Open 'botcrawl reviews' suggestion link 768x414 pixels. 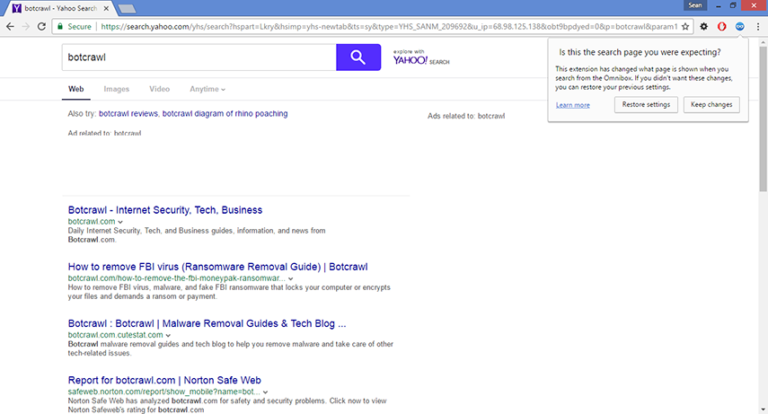coord(128,114)
